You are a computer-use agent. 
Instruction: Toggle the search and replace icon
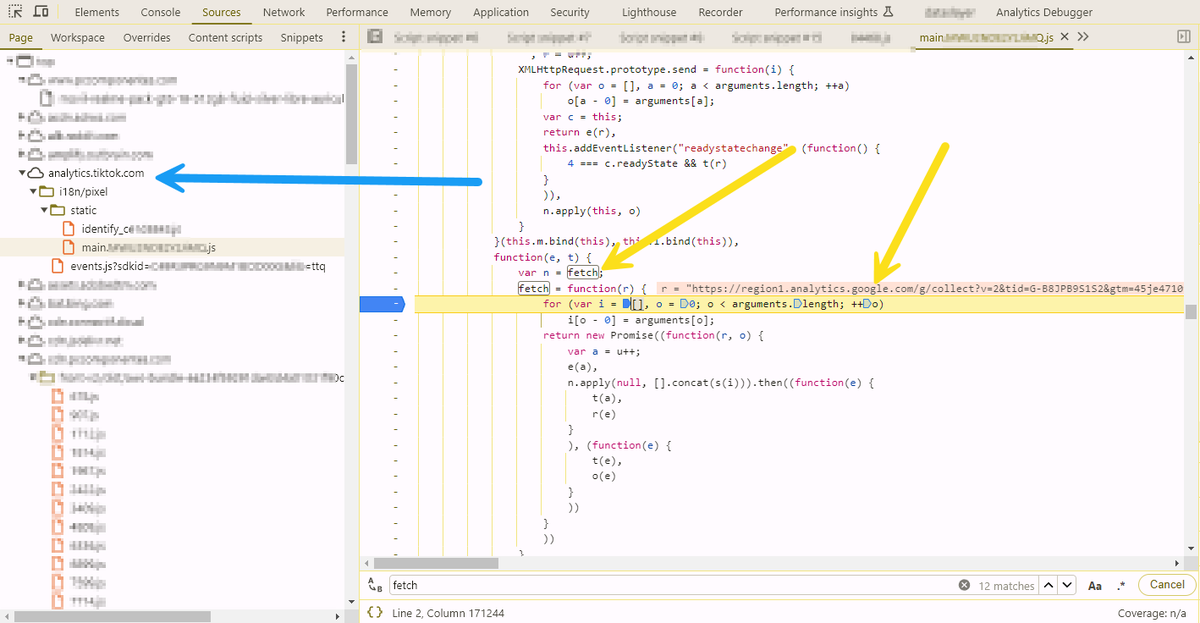[373, 585]
